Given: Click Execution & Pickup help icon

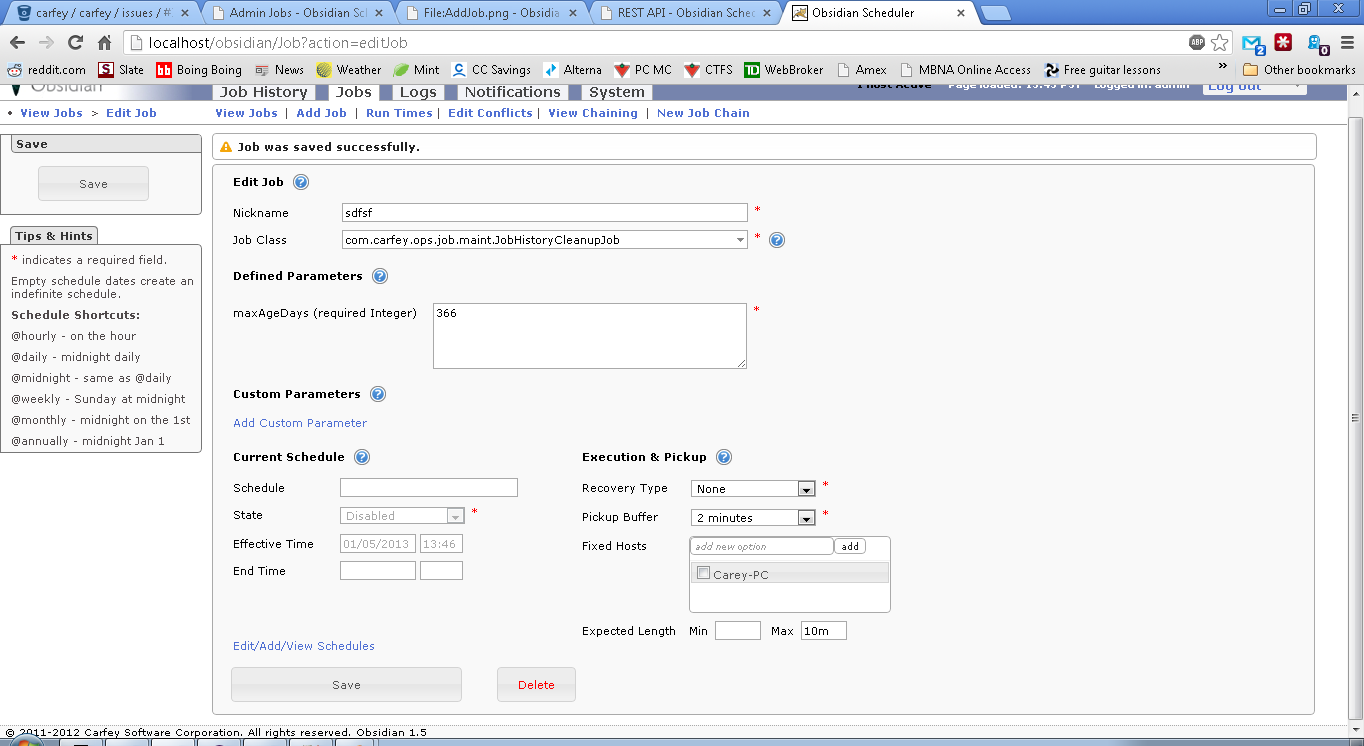Looking at the screenshot, I should 724,457.
